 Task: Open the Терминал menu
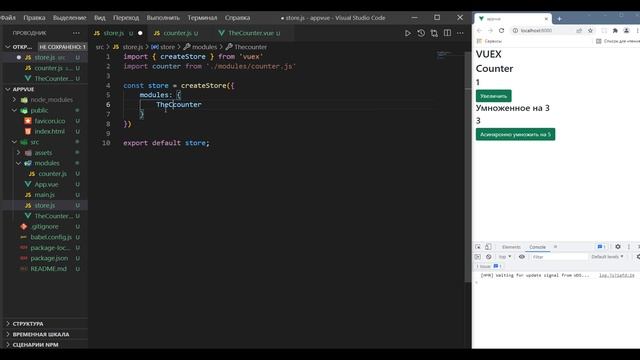click(x=202, y=18)
